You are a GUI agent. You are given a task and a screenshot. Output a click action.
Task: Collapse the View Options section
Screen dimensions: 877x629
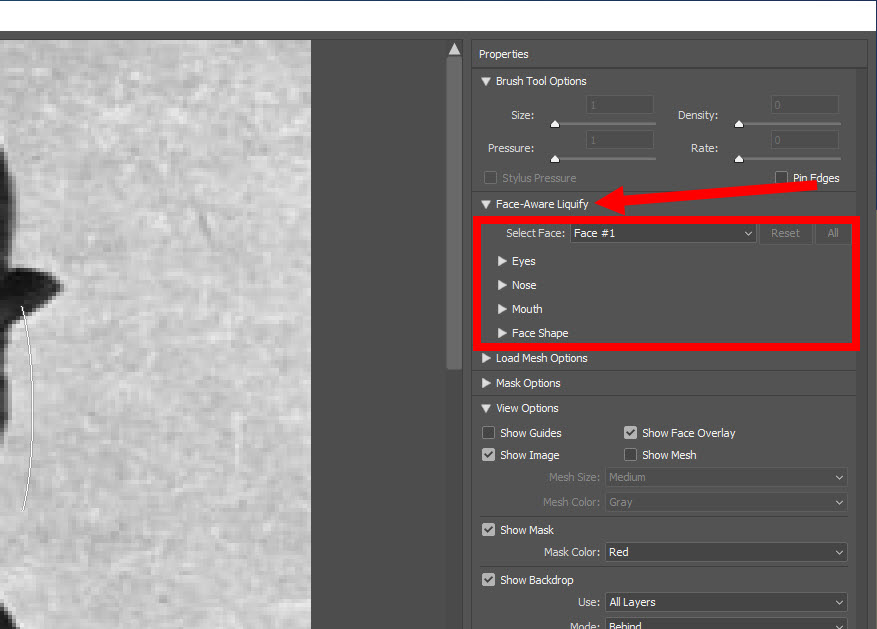[485, 409]
